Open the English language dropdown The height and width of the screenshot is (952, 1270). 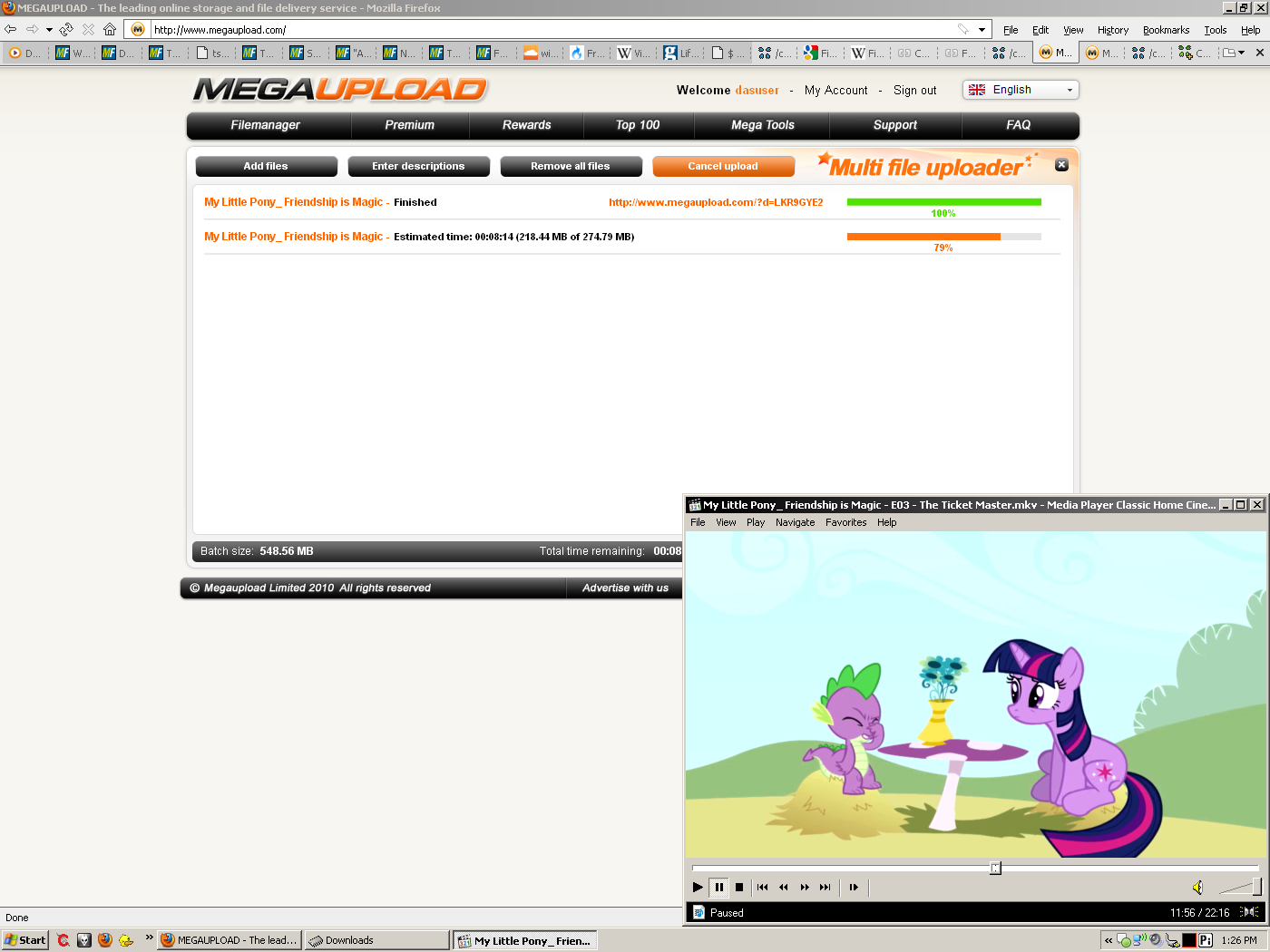[x=1021, y=90]
